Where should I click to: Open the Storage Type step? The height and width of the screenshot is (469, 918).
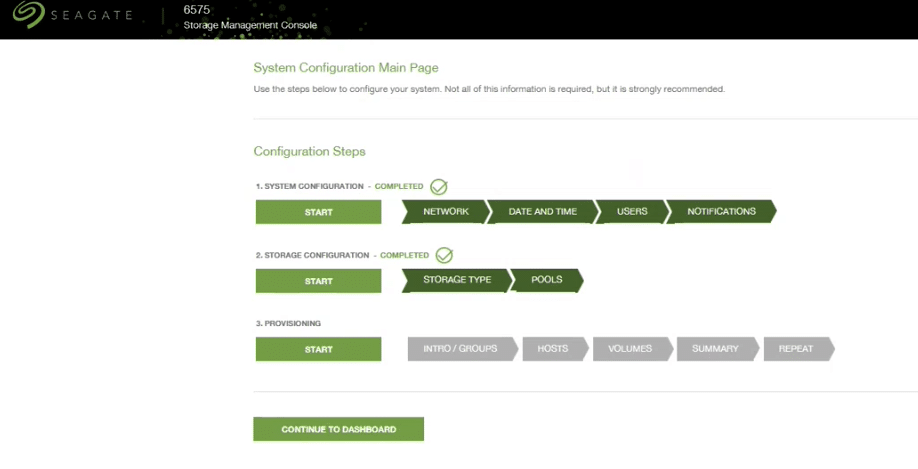pyautogui.click(x=457, y=280)
